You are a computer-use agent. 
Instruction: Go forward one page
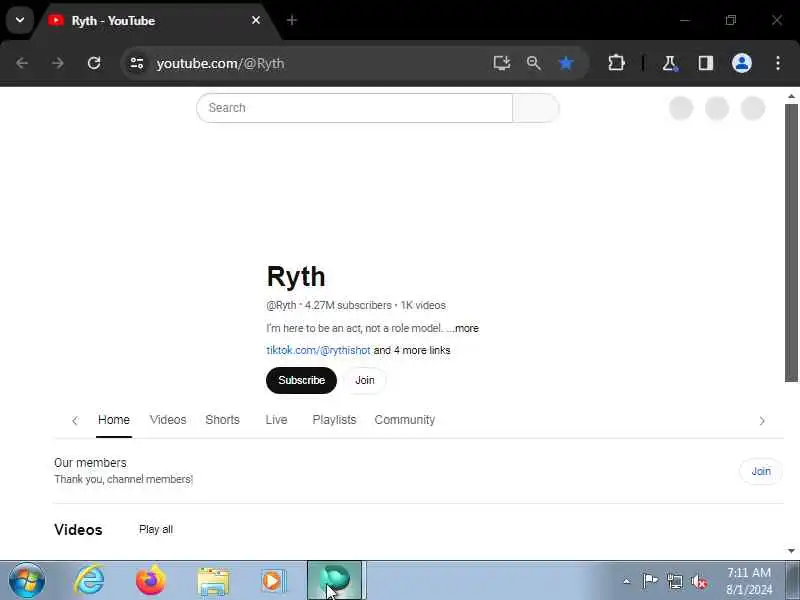click(58, 63)
